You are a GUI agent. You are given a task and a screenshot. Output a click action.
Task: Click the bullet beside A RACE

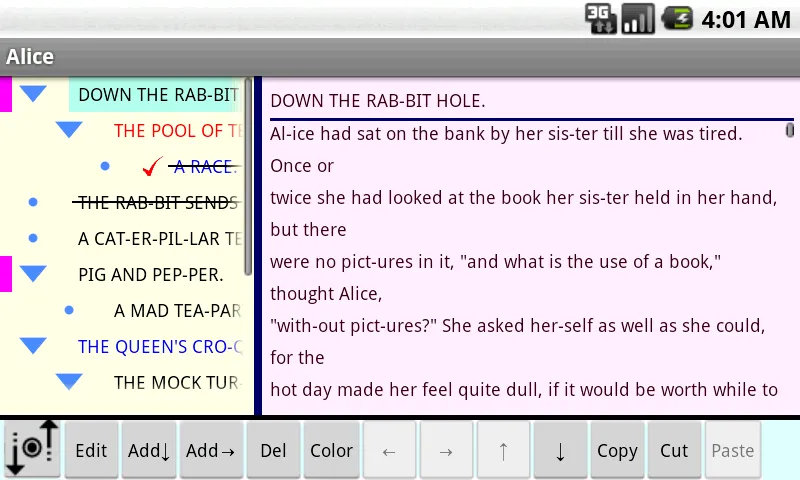105,166
